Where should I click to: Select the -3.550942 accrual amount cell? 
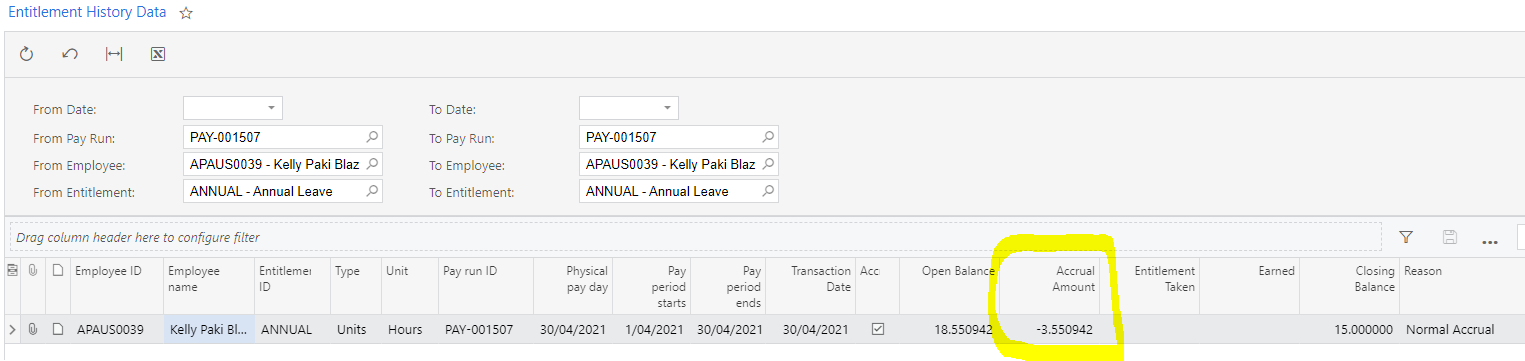[1048, 329]
